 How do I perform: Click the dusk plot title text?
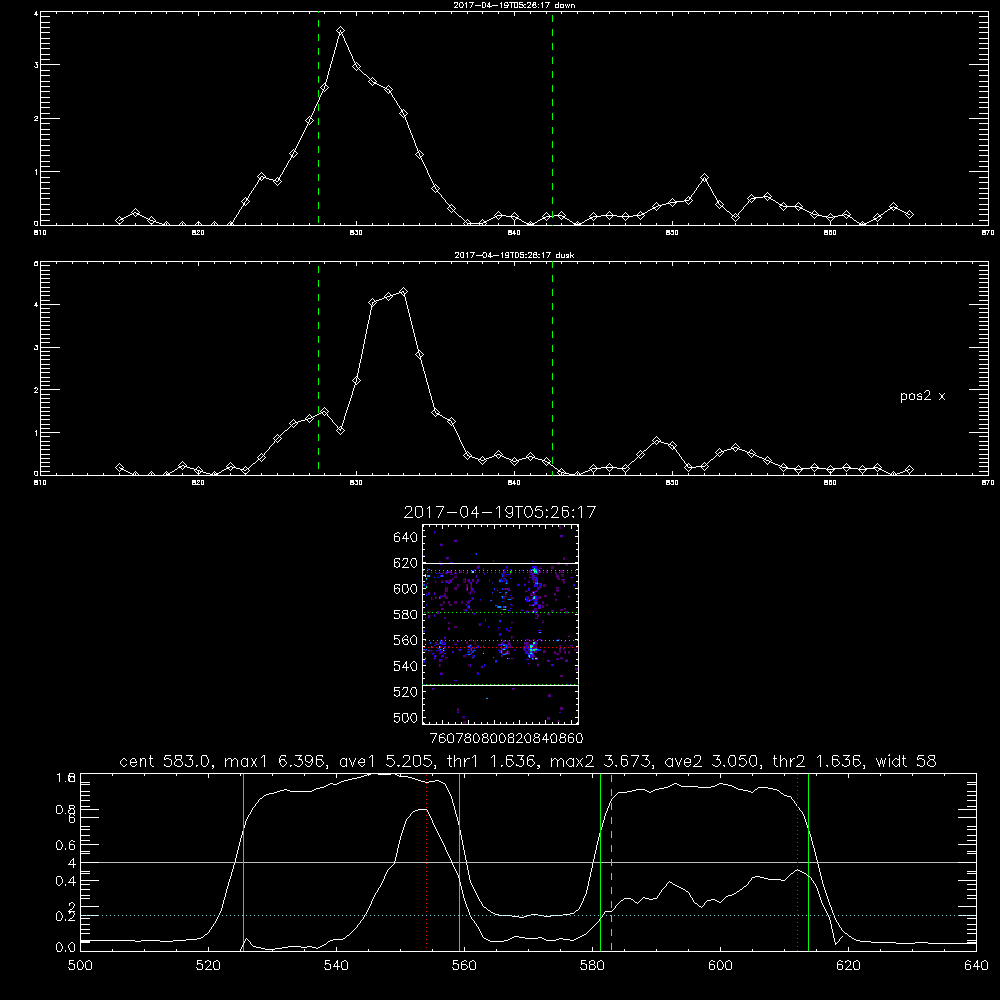click(514, 255)
